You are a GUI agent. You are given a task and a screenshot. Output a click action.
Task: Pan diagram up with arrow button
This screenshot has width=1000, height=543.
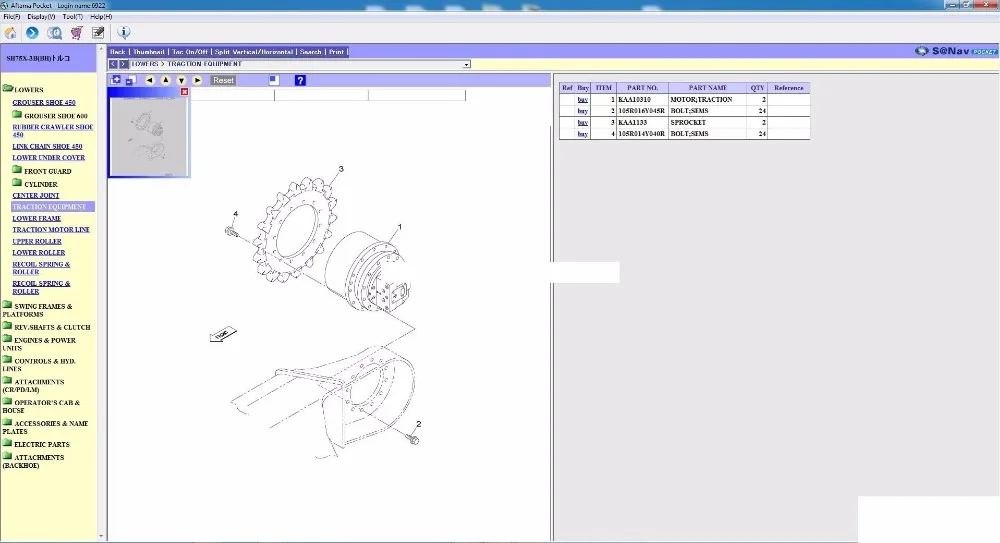pos(165,80)
